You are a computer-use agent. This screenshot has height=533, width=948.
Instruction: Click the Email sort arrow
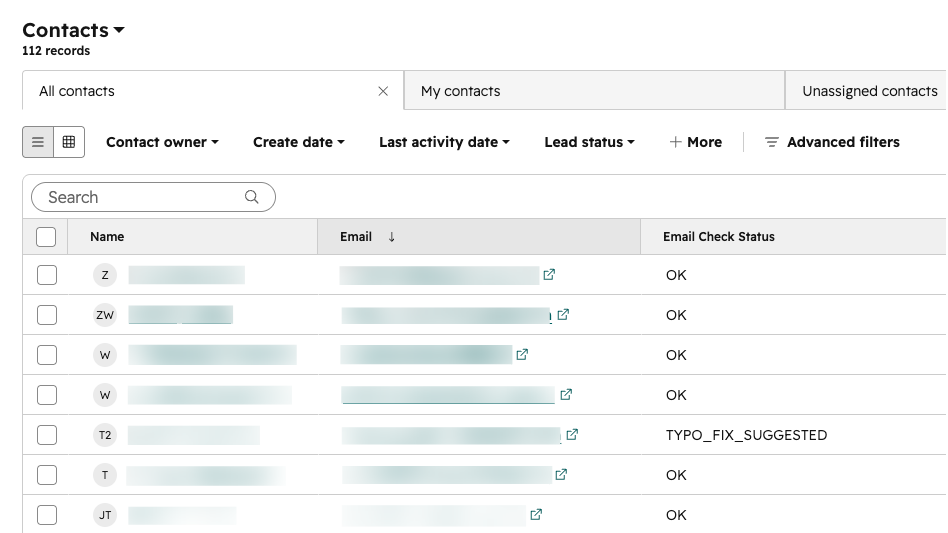[x=391, y=237]
